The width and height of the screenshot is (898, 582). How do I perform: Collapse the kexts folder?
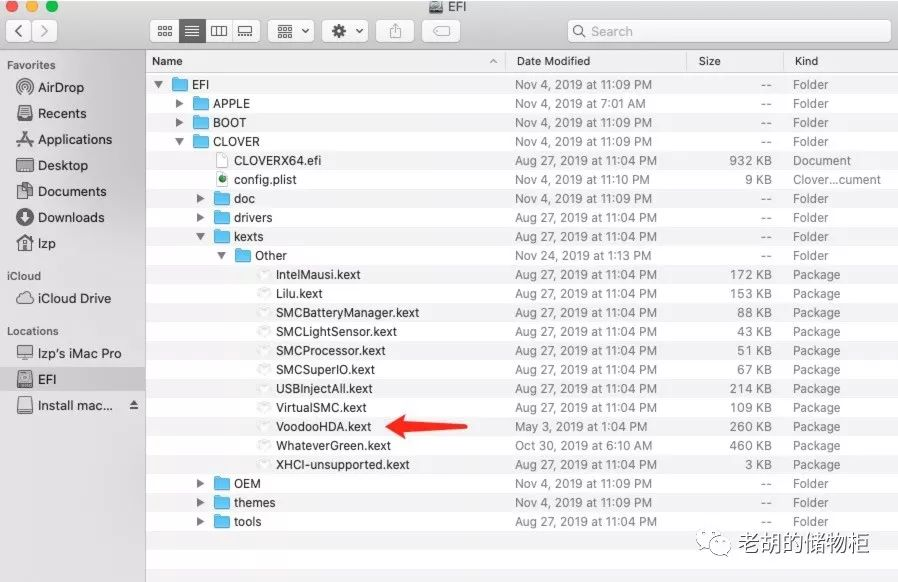pyautogui.click(x=200, y=237)
